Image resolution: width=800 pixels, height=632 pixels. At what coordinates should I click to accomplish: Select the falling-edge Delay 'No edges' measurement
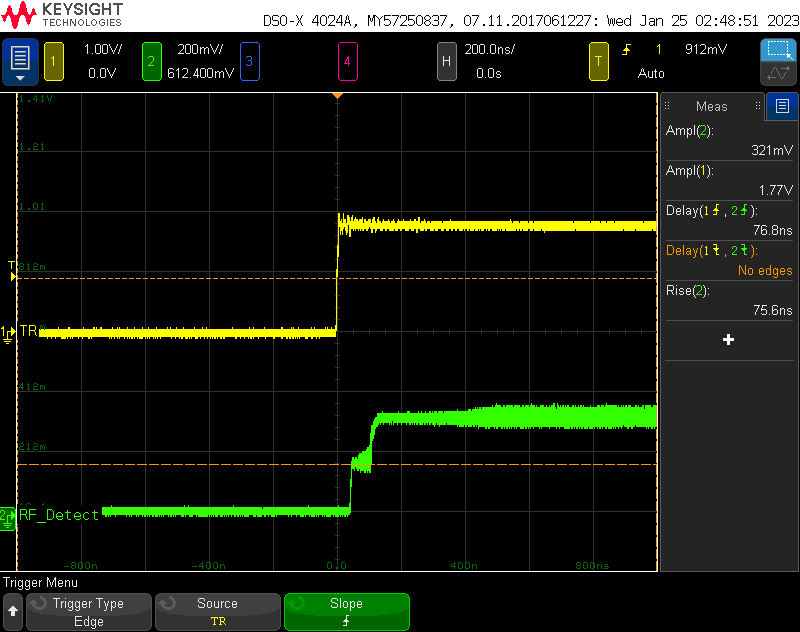(729, 260)
